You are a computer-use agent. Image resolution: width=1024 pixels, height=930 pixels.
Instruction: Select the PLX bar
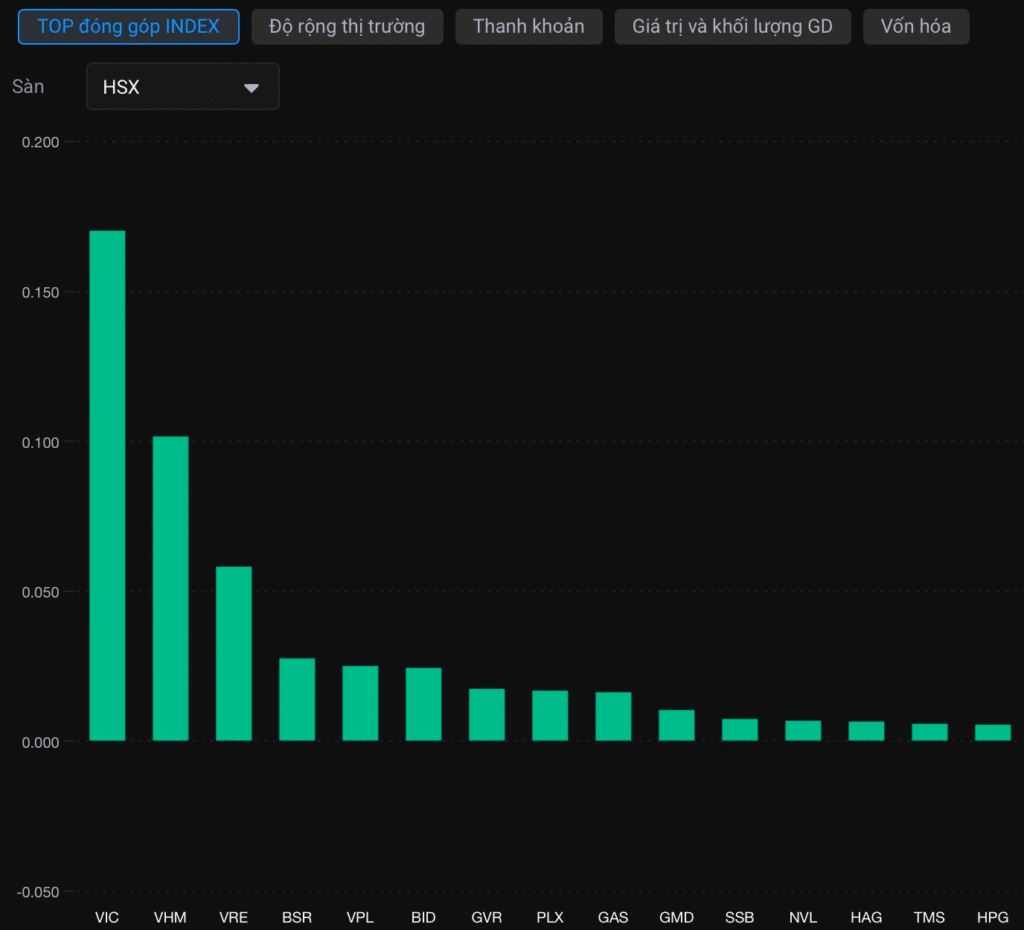550,715
